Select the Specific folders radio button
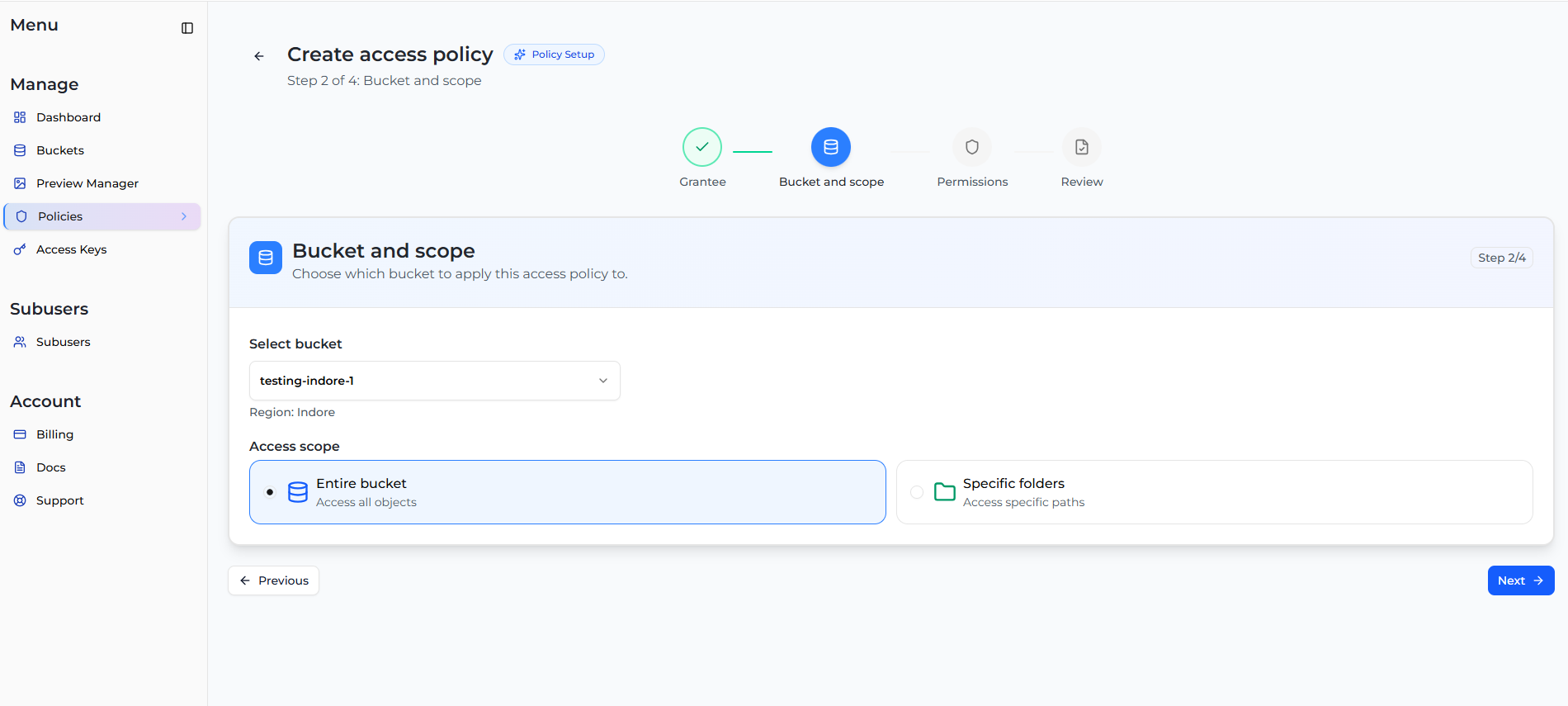 point(917,492)
